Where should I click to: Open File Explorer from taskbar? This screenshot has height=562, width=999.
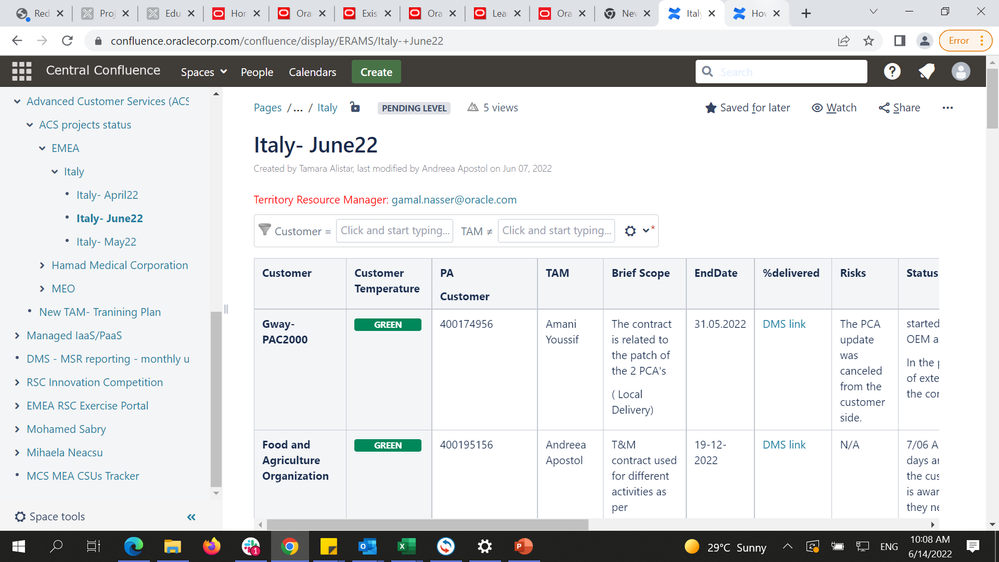click(x=172, y=547)
